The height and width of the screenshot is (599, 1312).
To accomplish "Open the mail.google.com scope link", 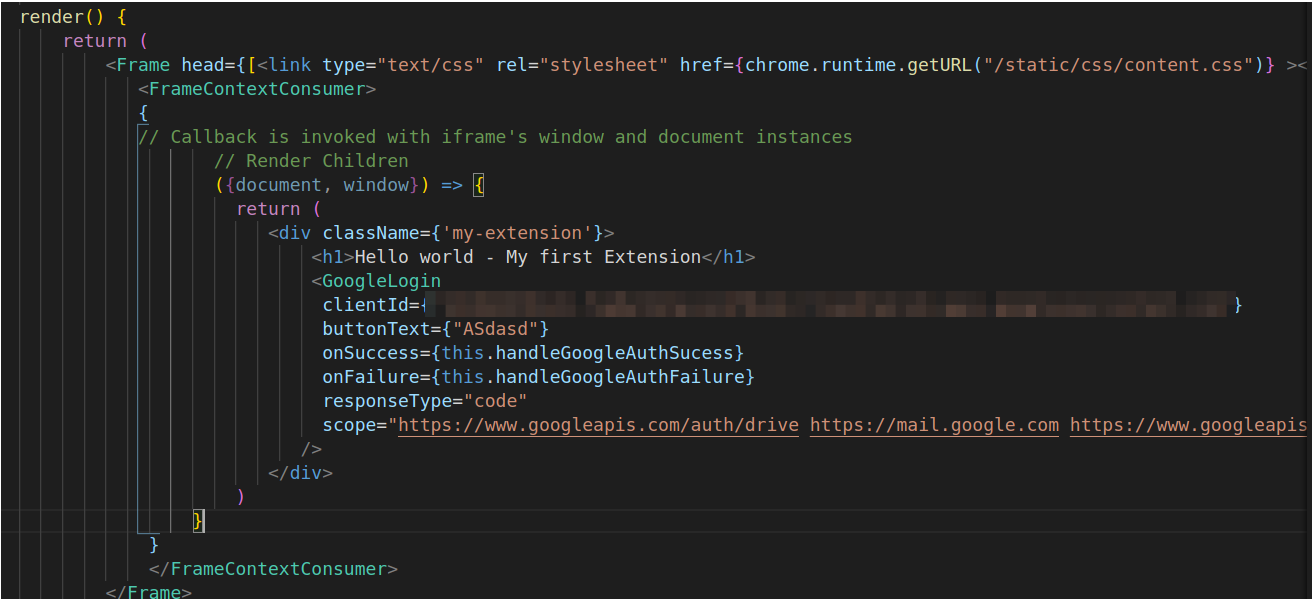I will coord(933,424).
